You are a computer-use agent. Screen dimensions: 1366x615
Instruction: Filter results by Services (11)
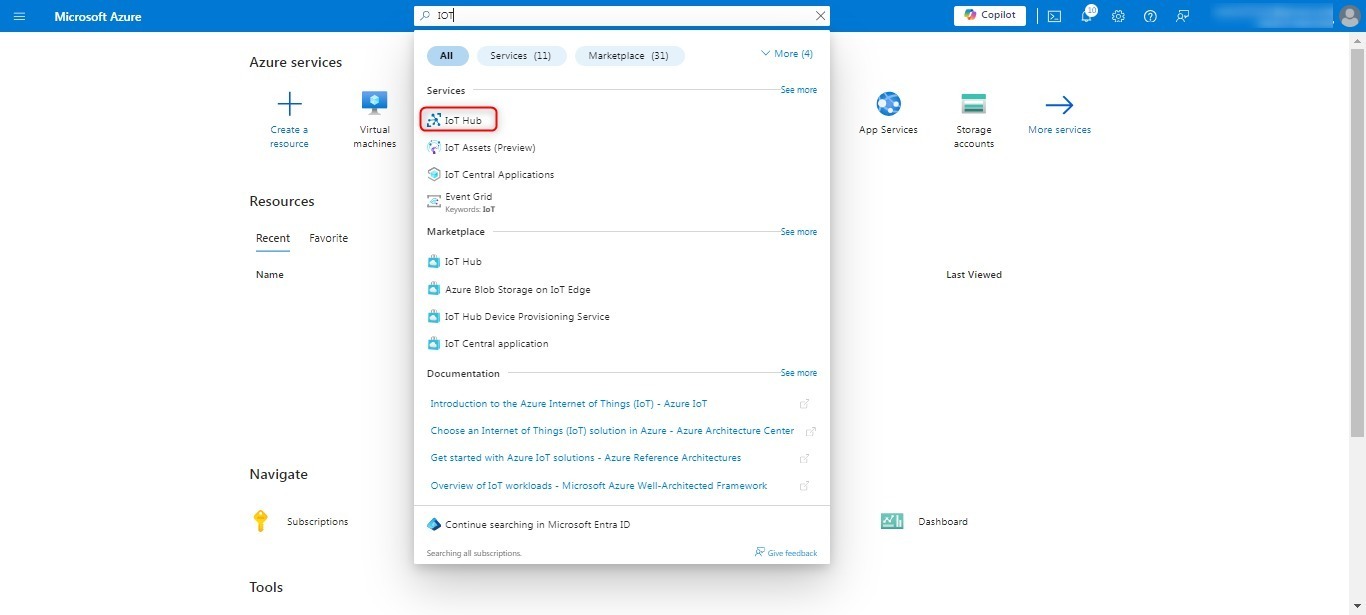click(521, 55)
